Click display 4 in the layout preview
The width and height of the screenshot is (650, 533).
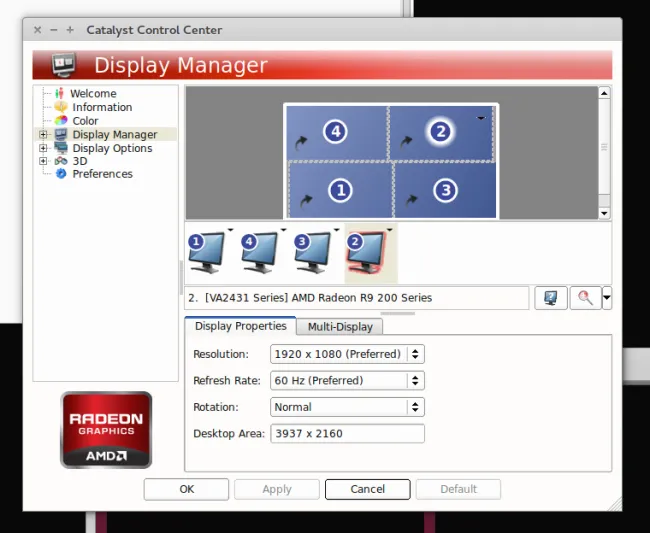[x=337, y=133]
